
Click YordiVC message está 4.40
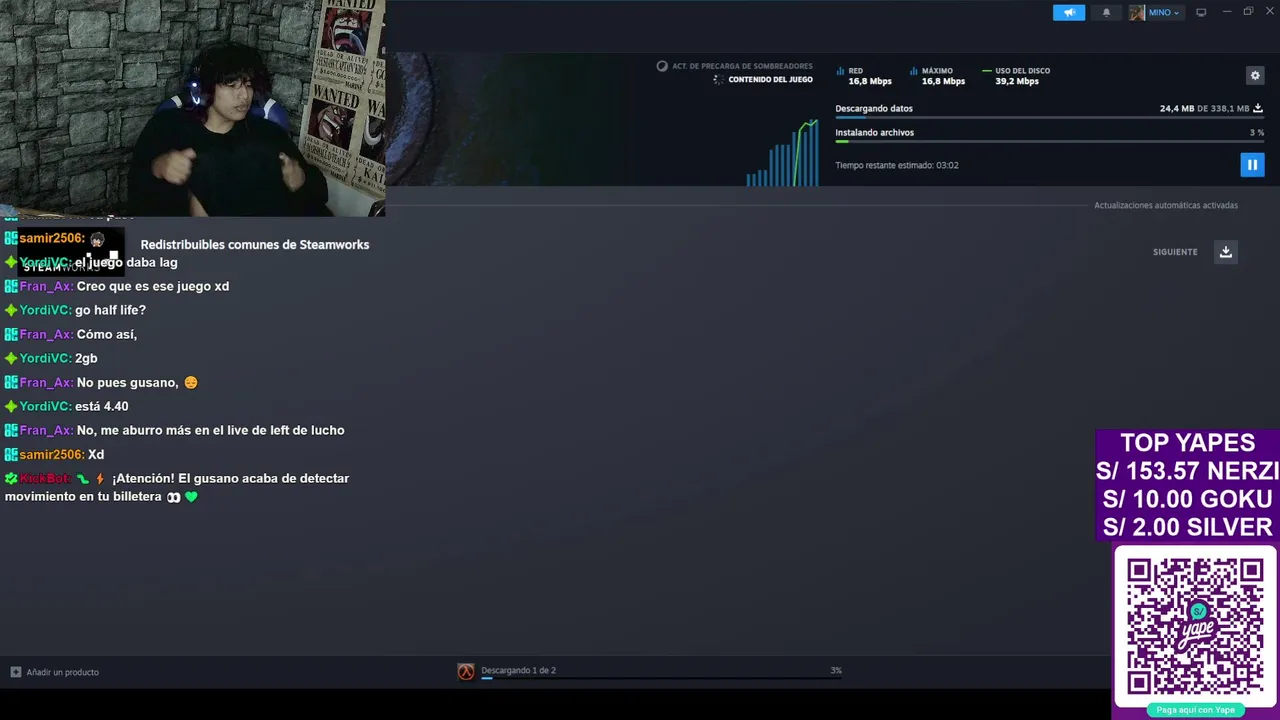pos(66,406)
